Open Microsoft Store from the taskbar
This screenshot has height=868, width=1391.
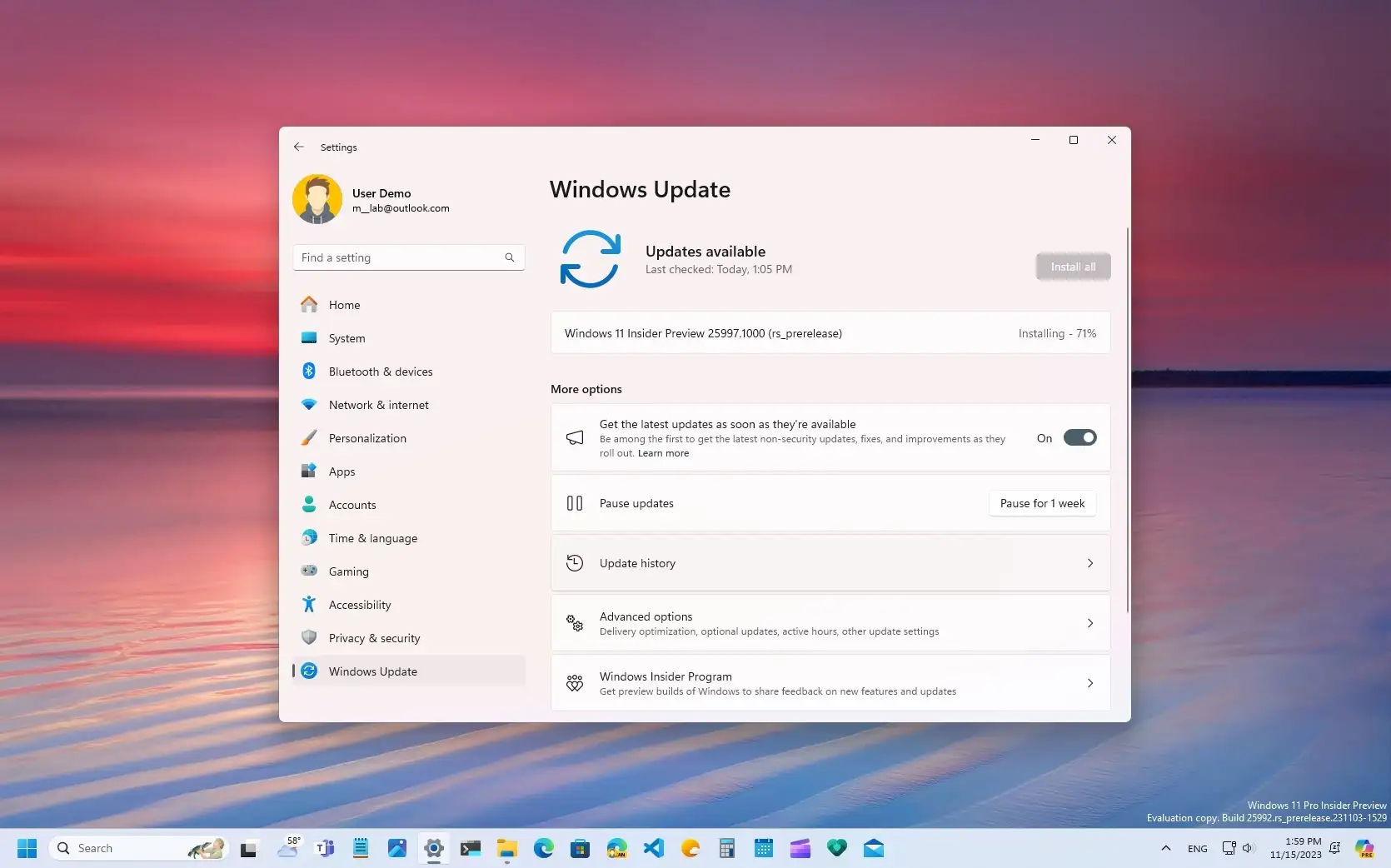(581, 849)
